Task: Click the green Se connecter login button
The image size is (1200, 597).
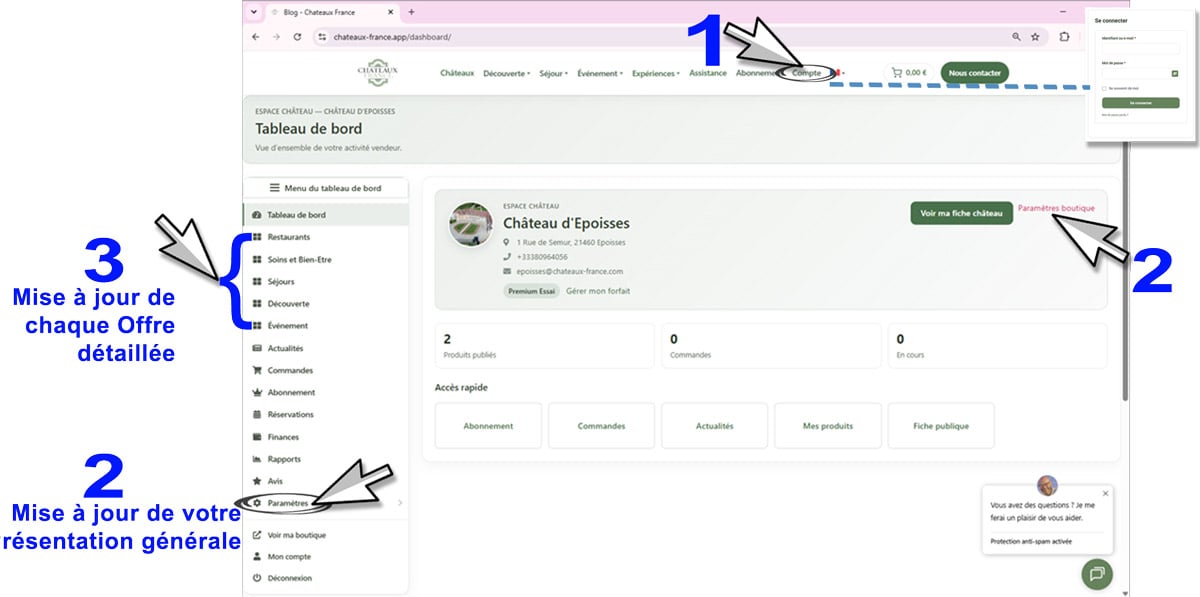Action: click(x=1140, y=102)
